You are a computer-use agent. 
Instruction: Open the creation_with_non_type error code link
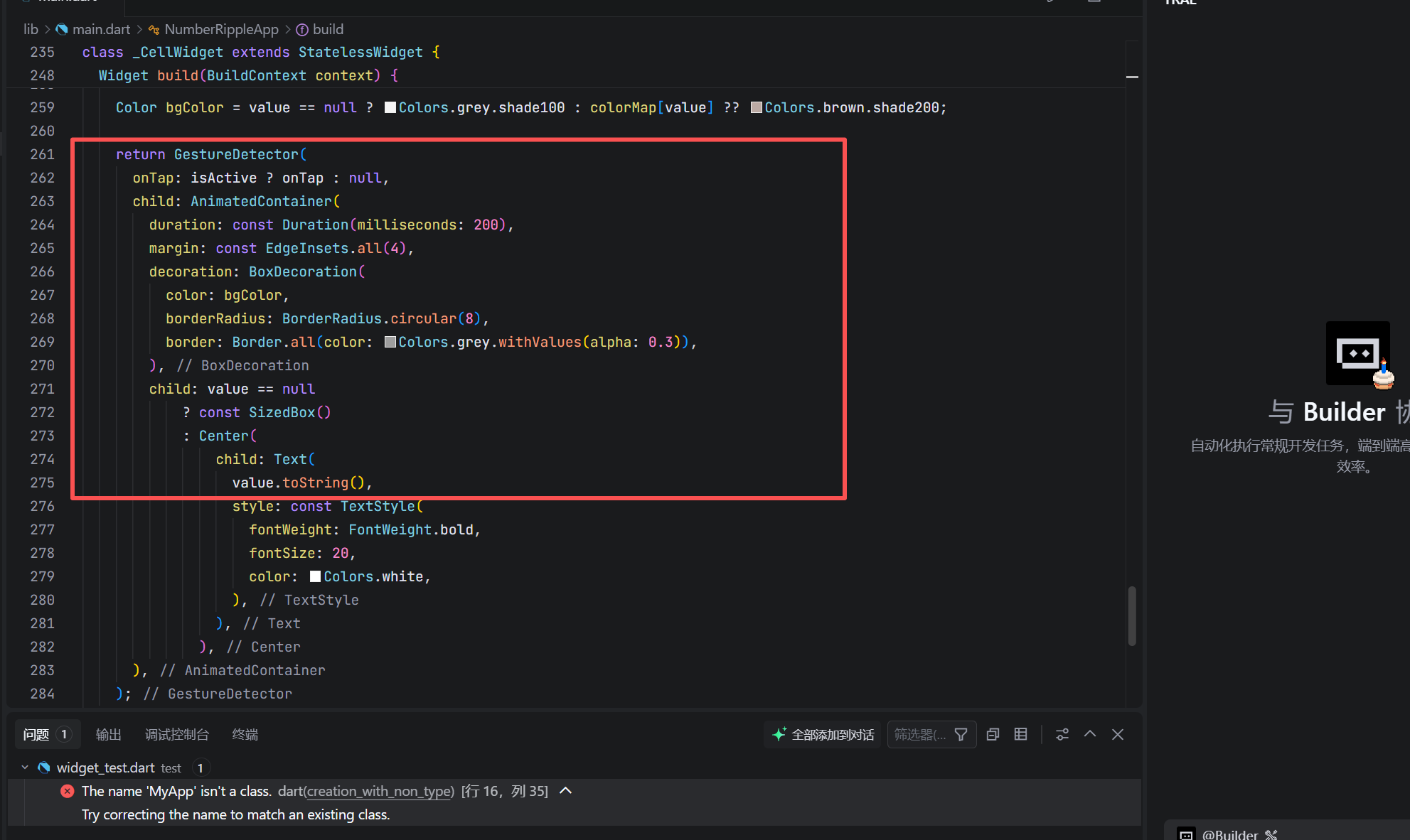tap(380, 791)
